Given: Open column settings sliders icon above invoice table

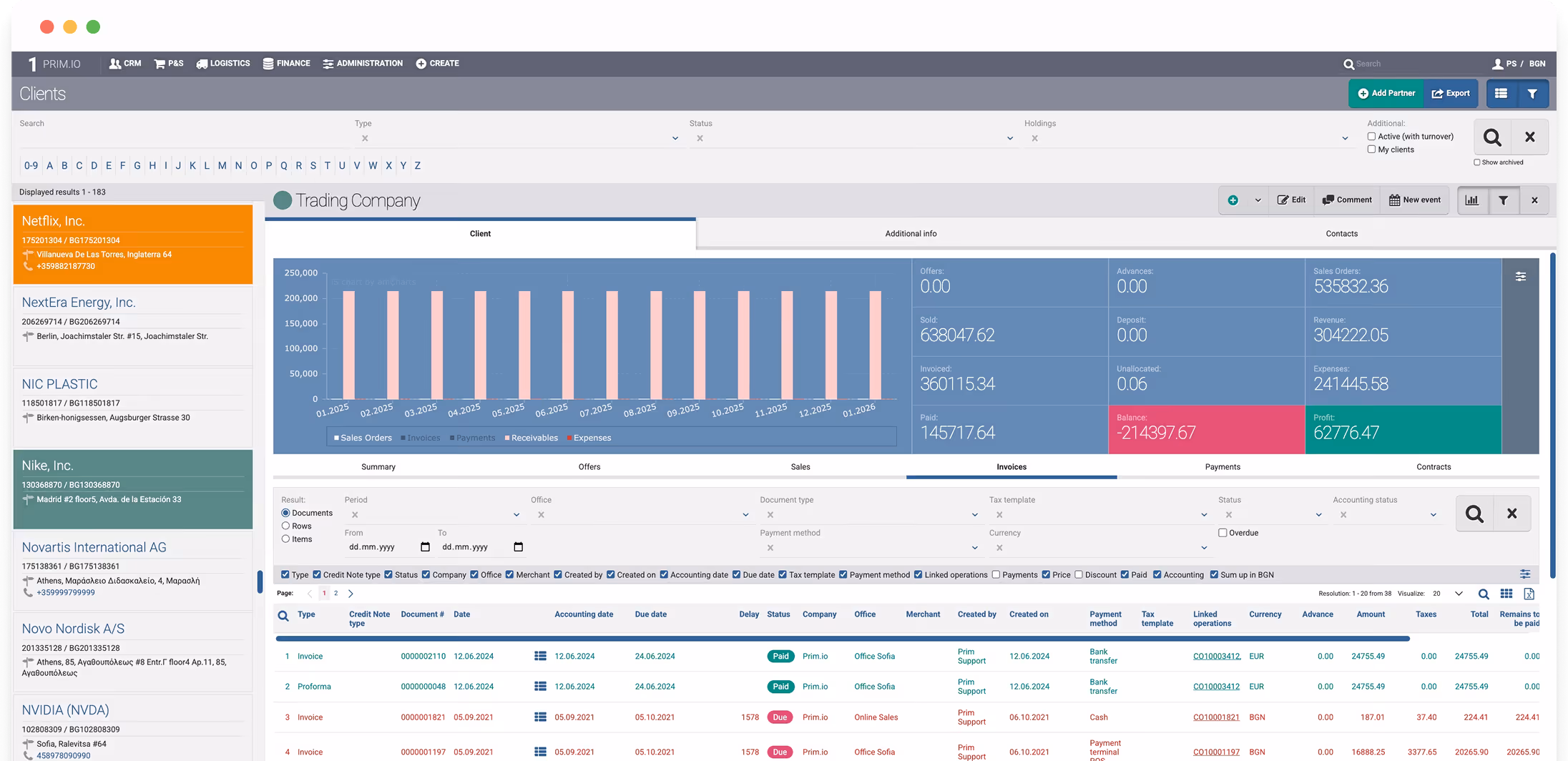Looking at the screenshot, I should pyautogui.click(x=1525, y=574).
